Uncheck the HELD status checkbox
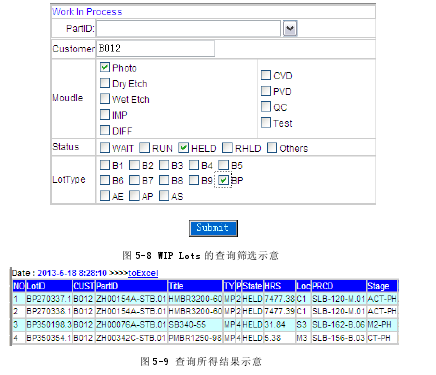The height and width of the screenshot is (375, 436). [x=183, y=148]
